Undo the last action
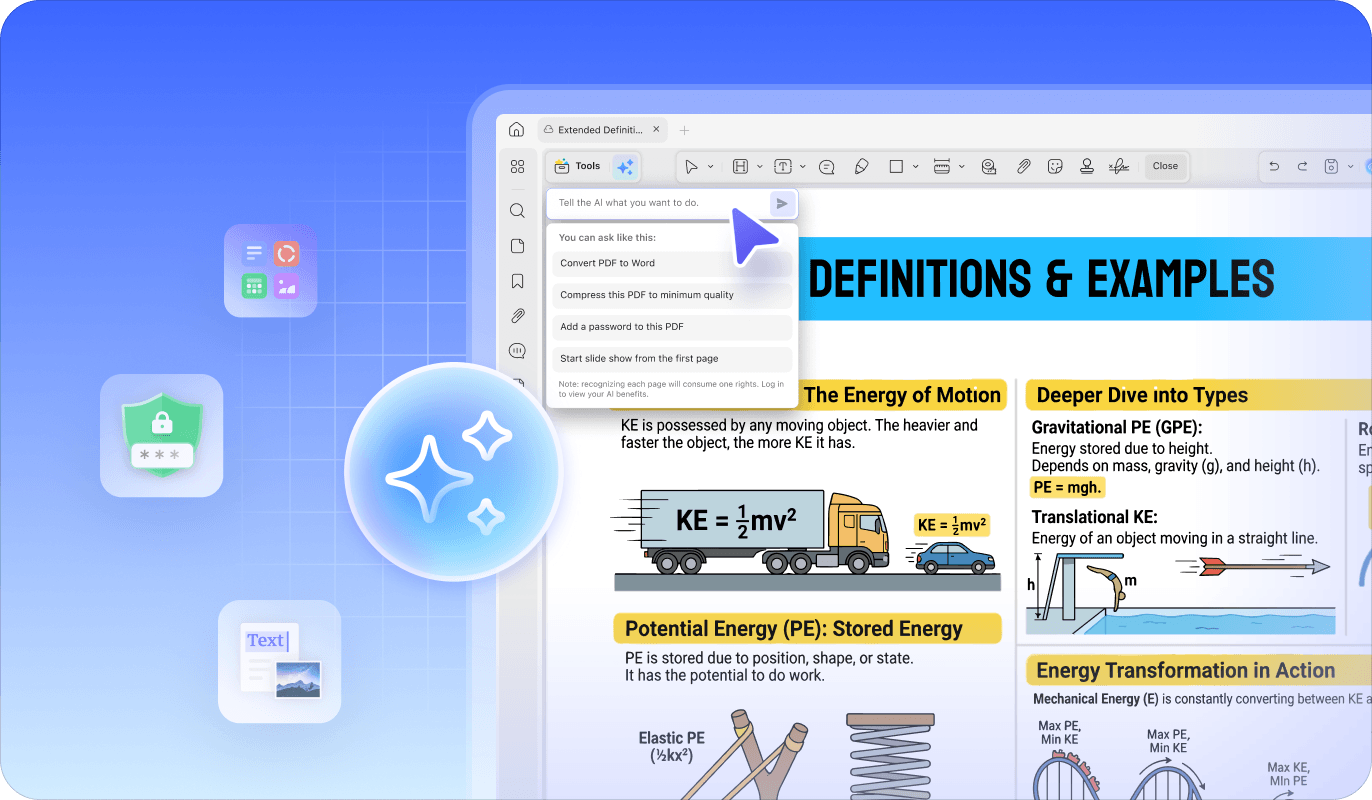 (1274, 167)
